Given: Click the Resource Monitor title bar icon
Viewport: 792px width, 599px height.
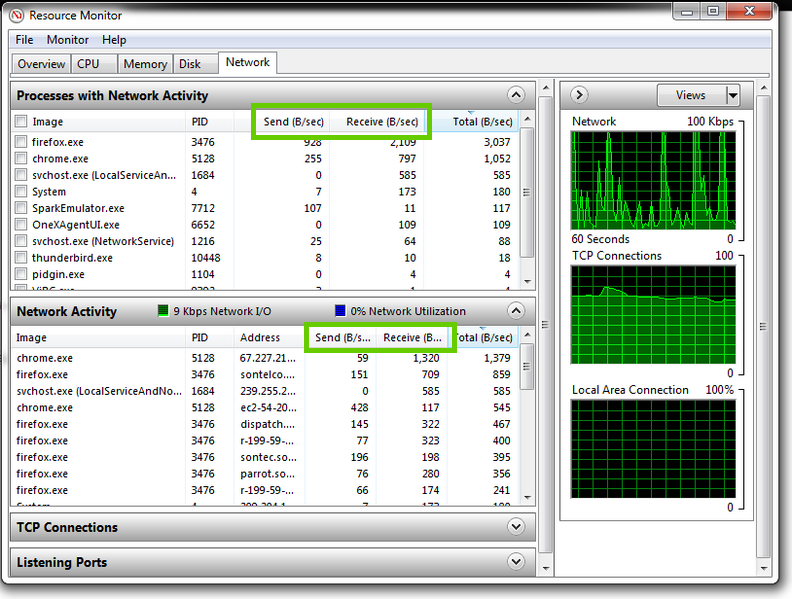Looking at the screenshot, I should pos(16,15).
